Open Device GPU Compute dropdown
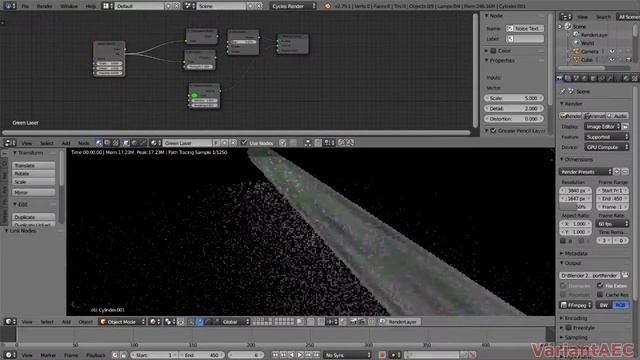The image size is (640, 360). (607, 147)
